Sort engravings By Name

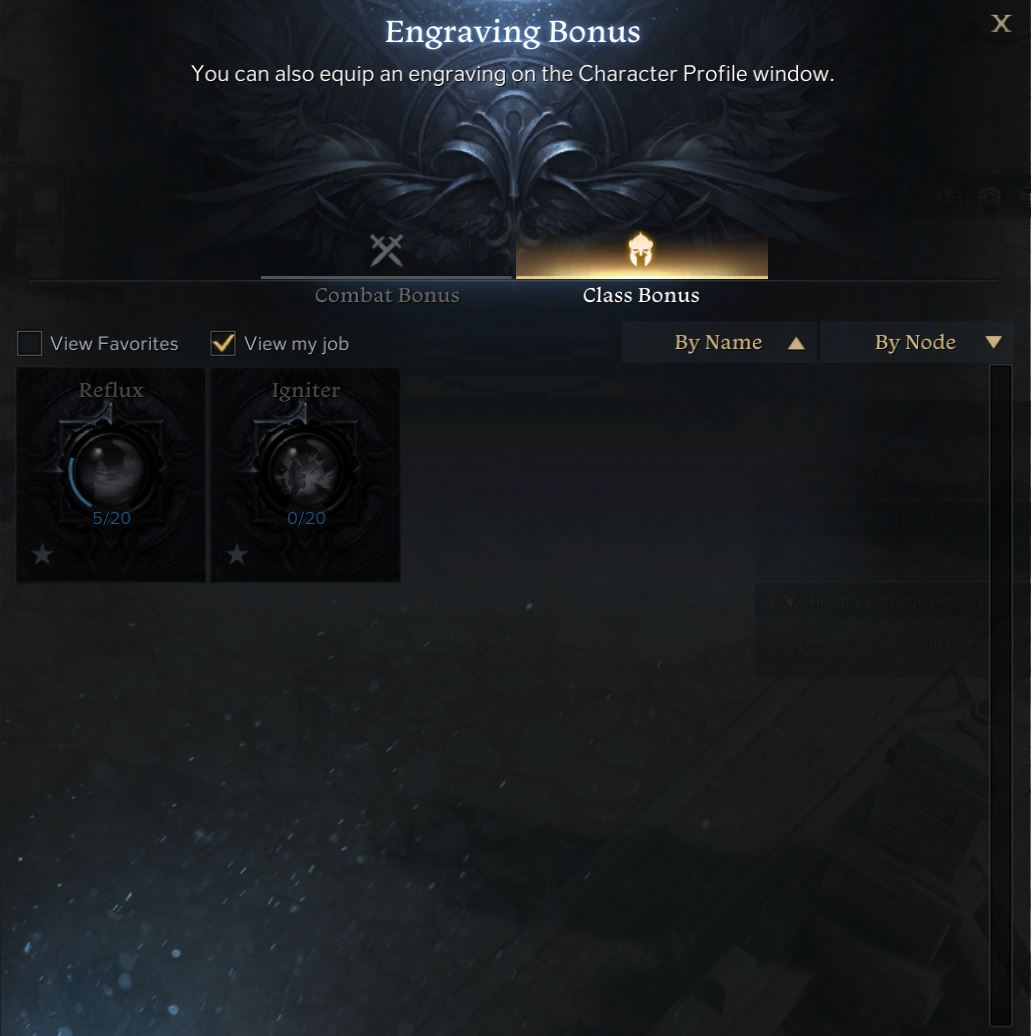pyautogui.click(x=720, y=342)
